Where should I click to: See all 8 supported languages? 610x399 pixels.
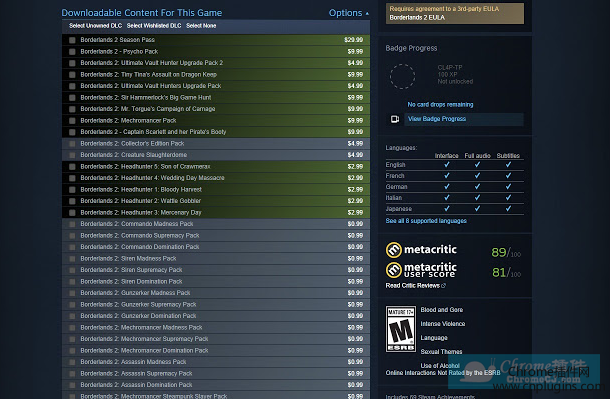click(426, 221)
